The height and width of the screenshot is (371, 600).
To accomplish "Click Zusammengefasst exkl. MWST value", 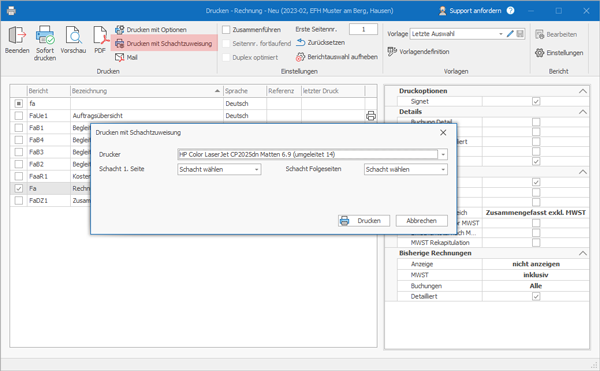I will click(x=536, y=213).
